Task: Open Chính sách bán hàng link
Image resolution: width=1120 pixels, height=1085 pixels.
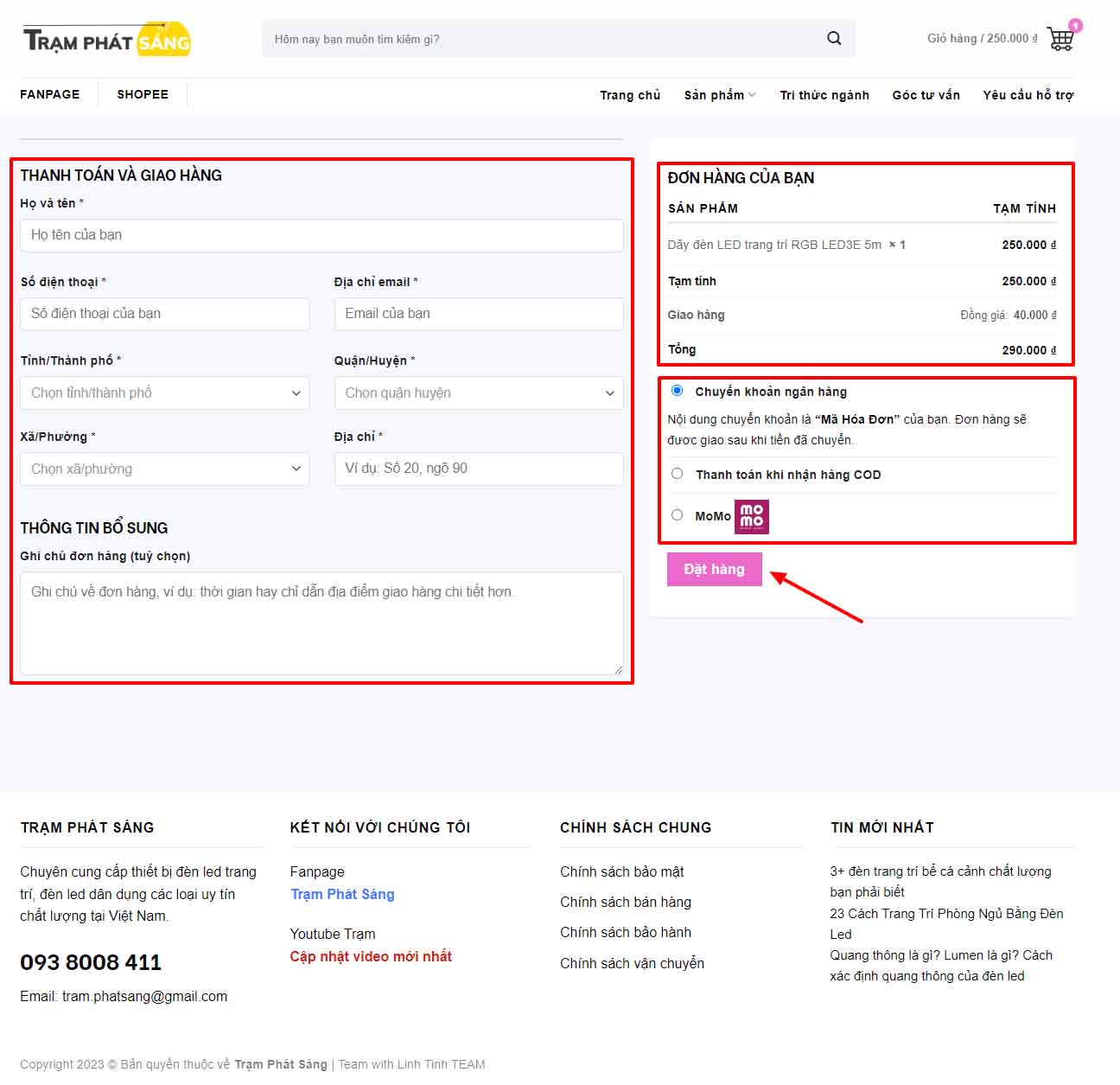Action: [626, 902]
